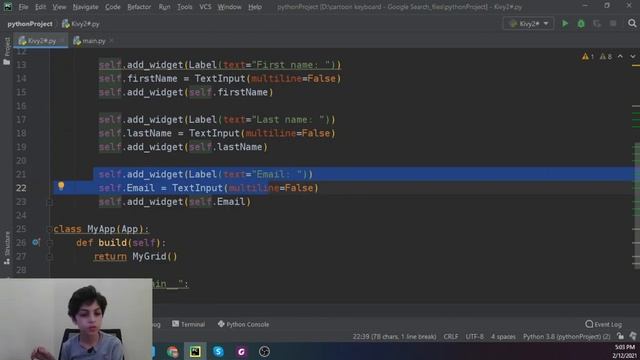Open OBS Studio from the taskbar

(x=264, y=351)
